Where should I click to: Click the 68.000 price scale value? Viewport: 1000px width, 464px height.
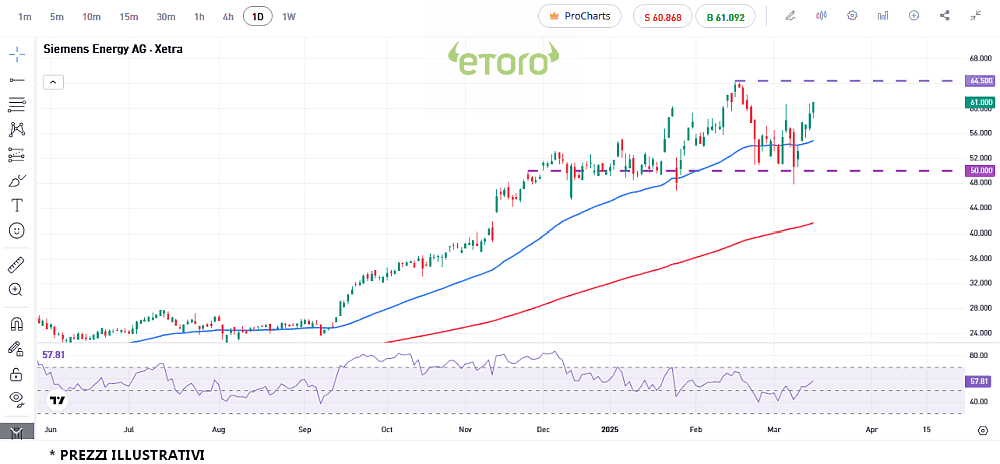pyautogui.click(x=980, y=58)
